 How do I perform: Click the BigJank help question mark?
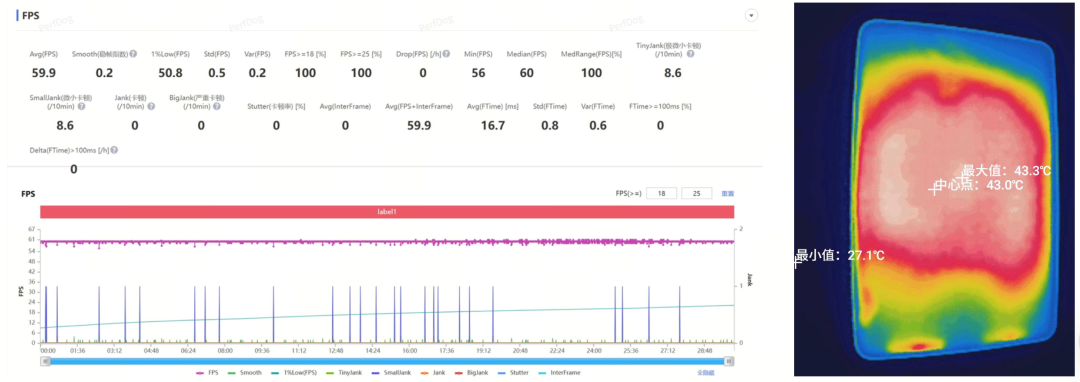217,106
